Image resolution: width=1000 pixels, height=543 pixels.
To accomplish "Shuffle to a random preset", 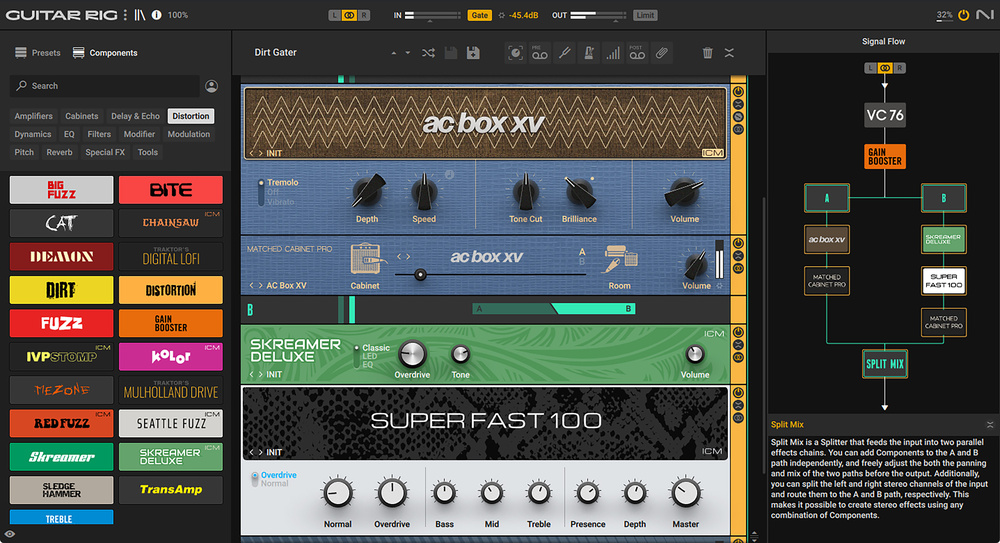I will click(x=428, y=53).
